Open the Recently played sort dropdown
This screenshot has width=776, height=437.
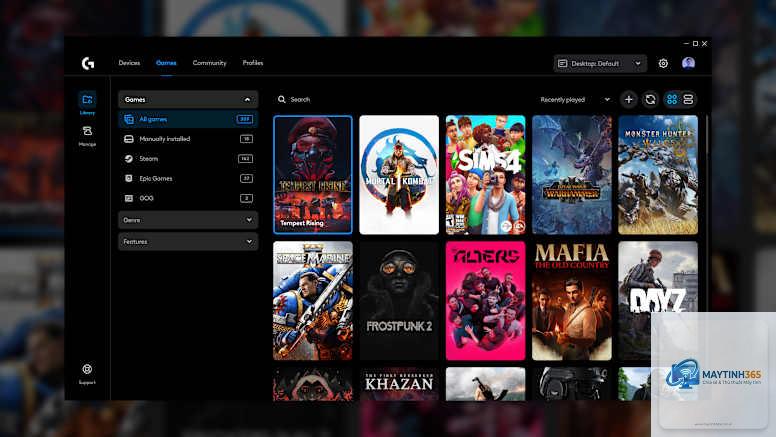(575, 99)
